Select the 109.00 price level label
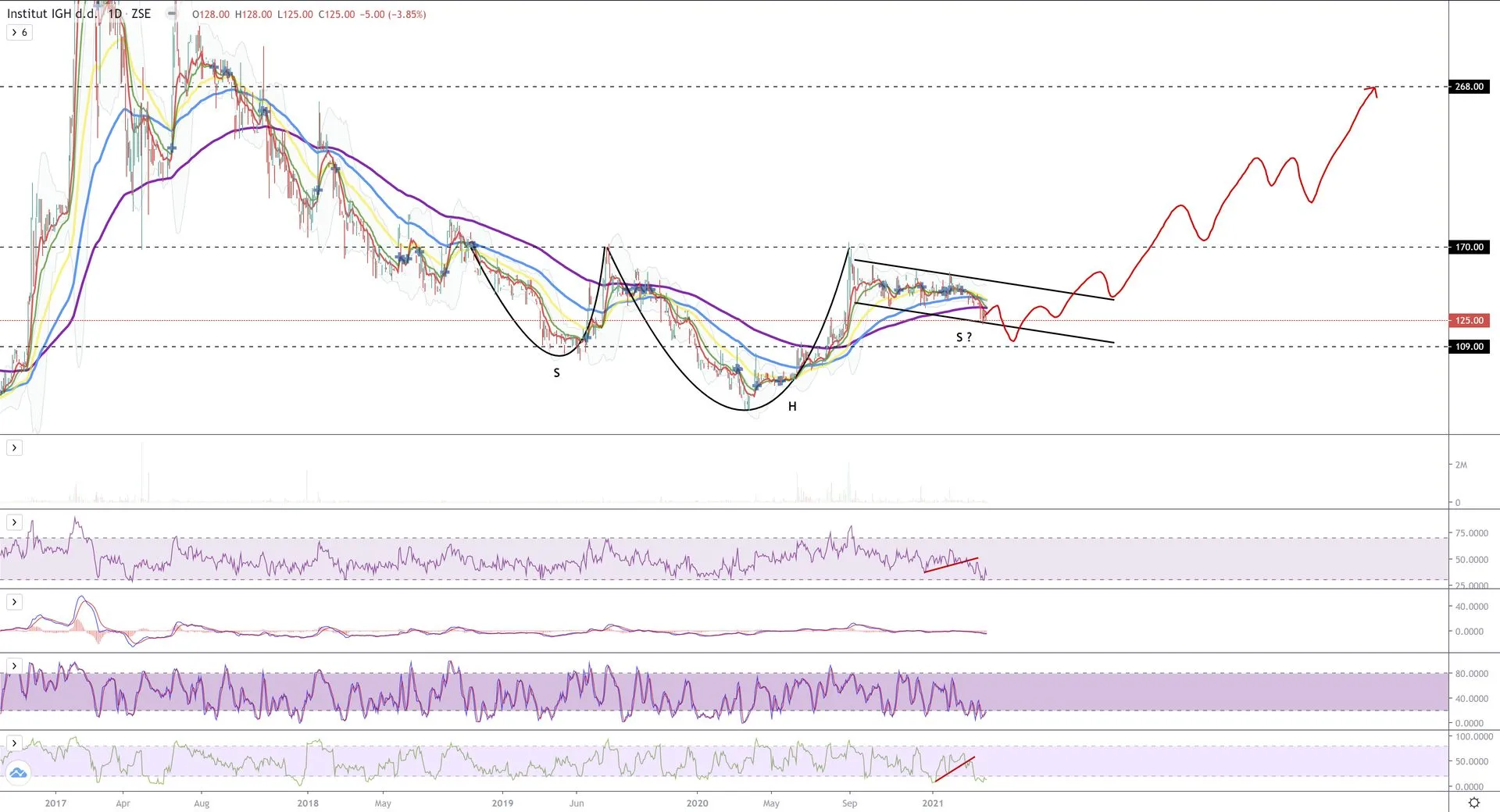Viewport: 1500px width, 812px height. click(1469, 347)
